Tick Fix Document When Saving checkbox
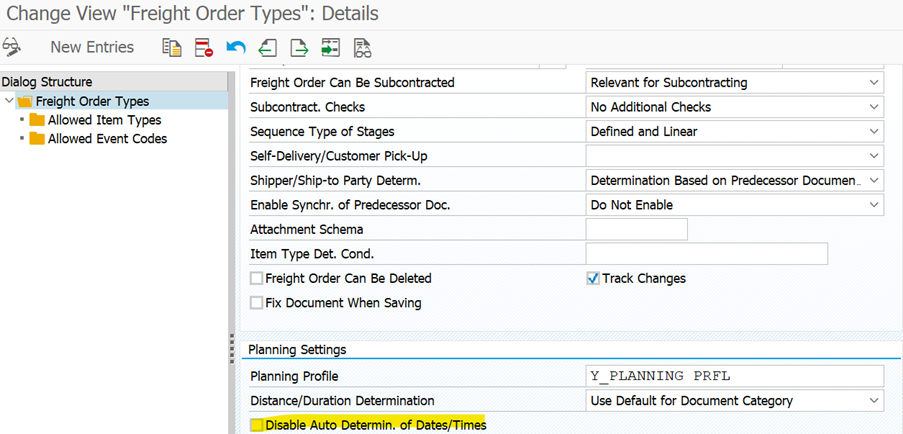Screen dimensions: 903x434 click(257, 303)
